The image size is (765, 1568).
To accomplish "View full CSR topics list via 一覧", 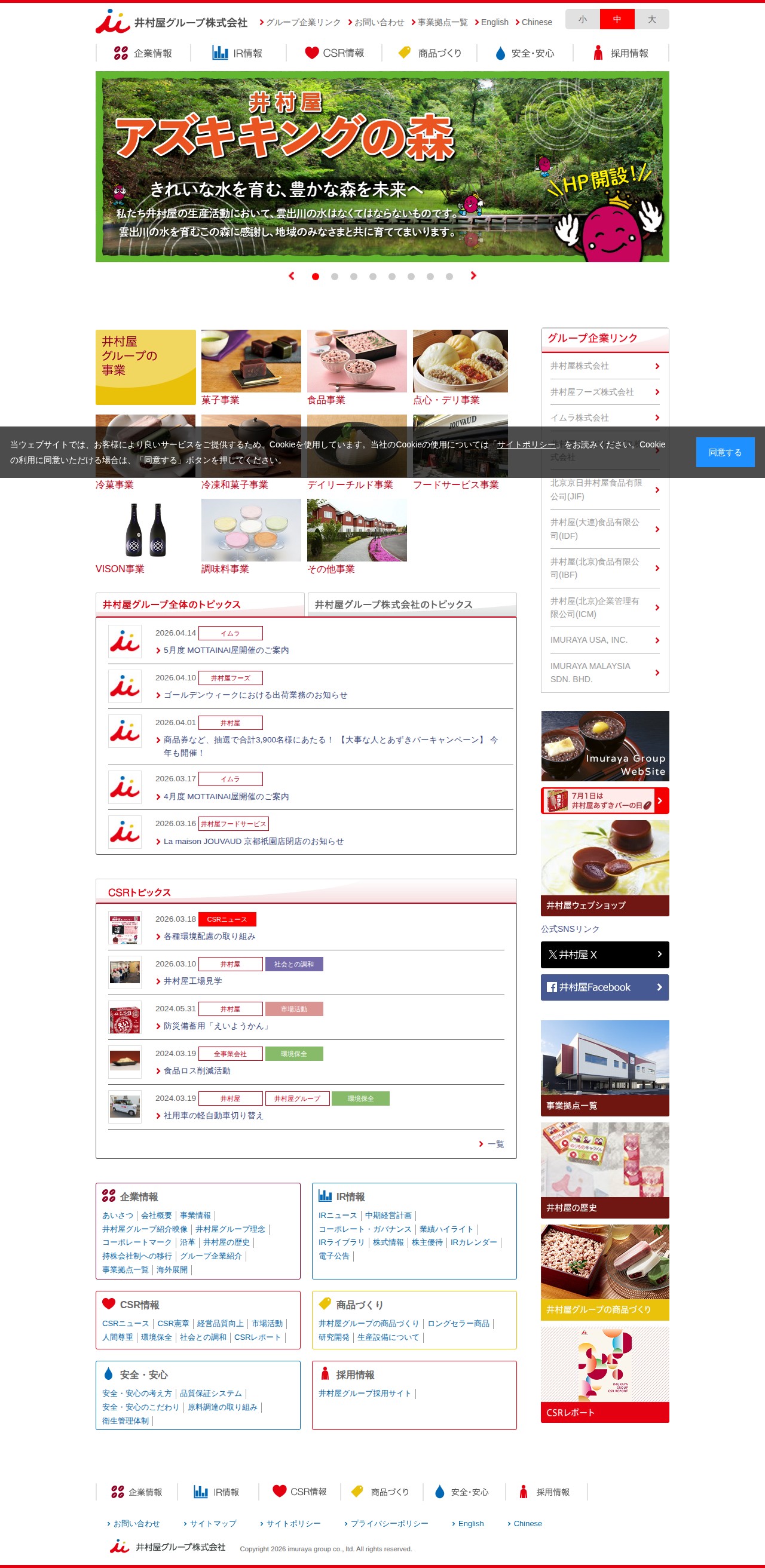I will 495,1144.
